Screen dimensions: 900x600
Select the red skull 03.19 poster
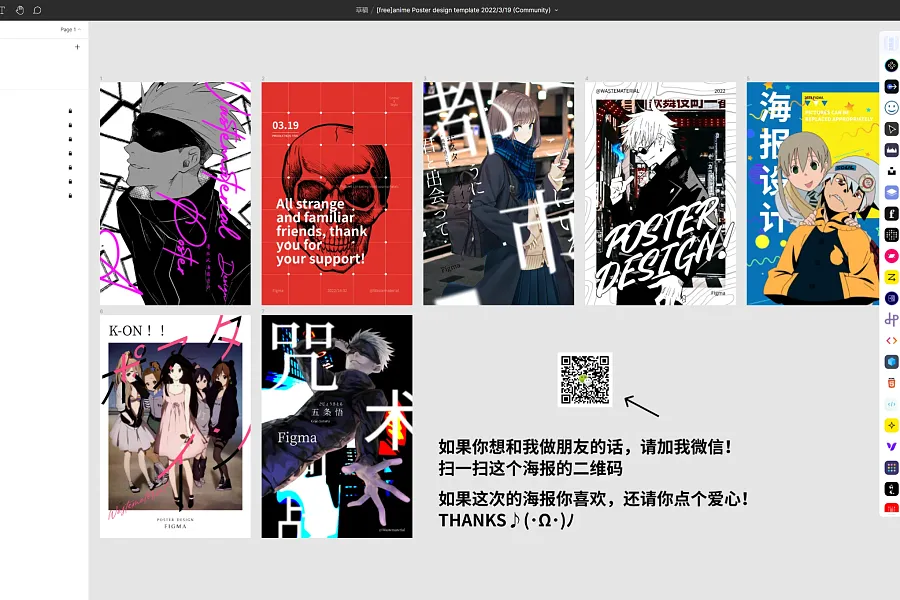coord(337,193)
